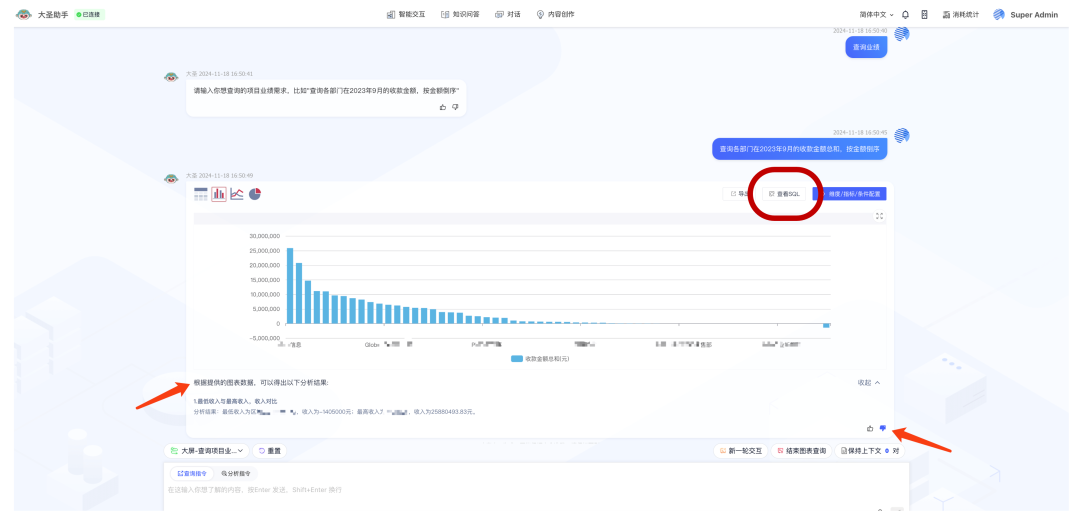Open the 知识问答 tab
Viewport: 1080px width, 525px height.
(x=460, y=15)
